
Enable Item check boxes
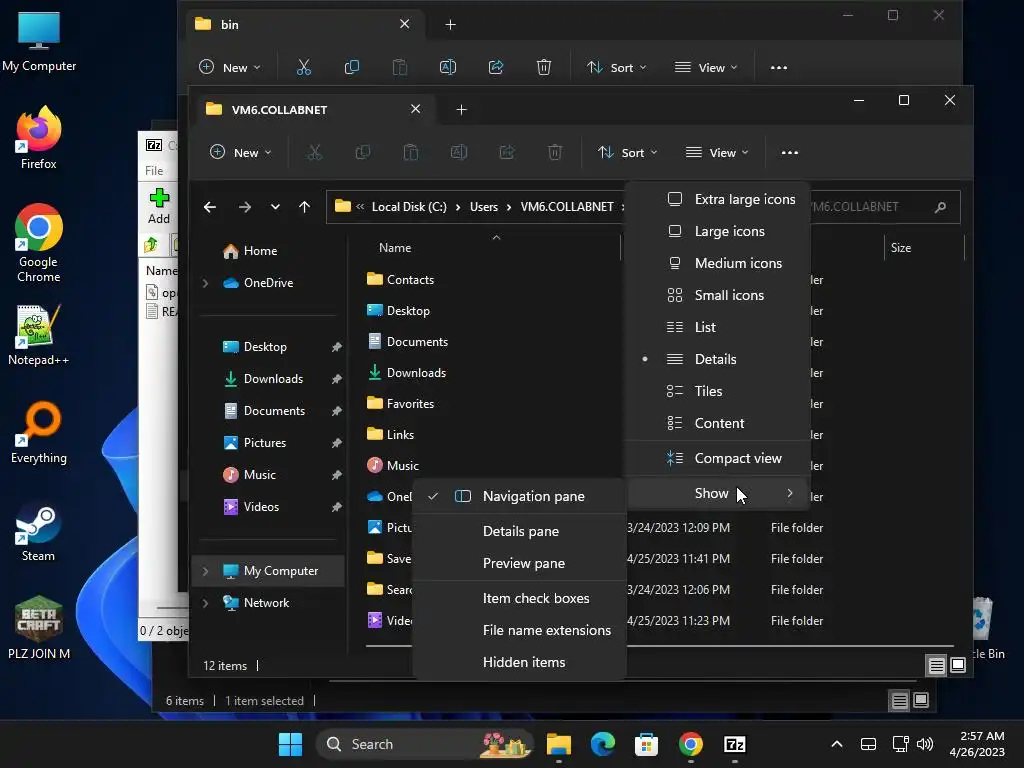click(519, 598)
